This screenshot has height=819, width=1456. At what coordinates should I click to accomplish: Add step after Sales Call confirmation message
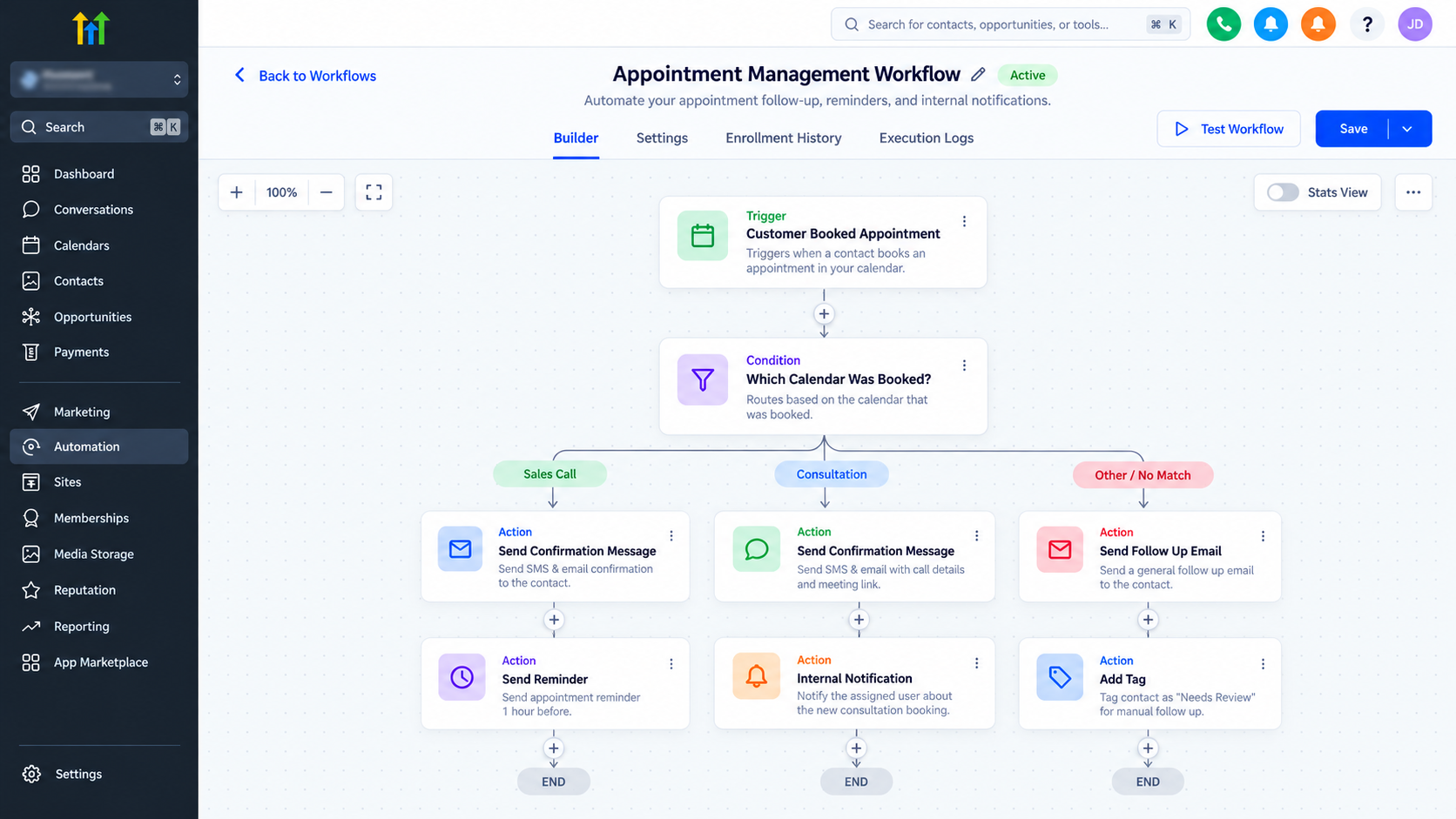[554, 620]
